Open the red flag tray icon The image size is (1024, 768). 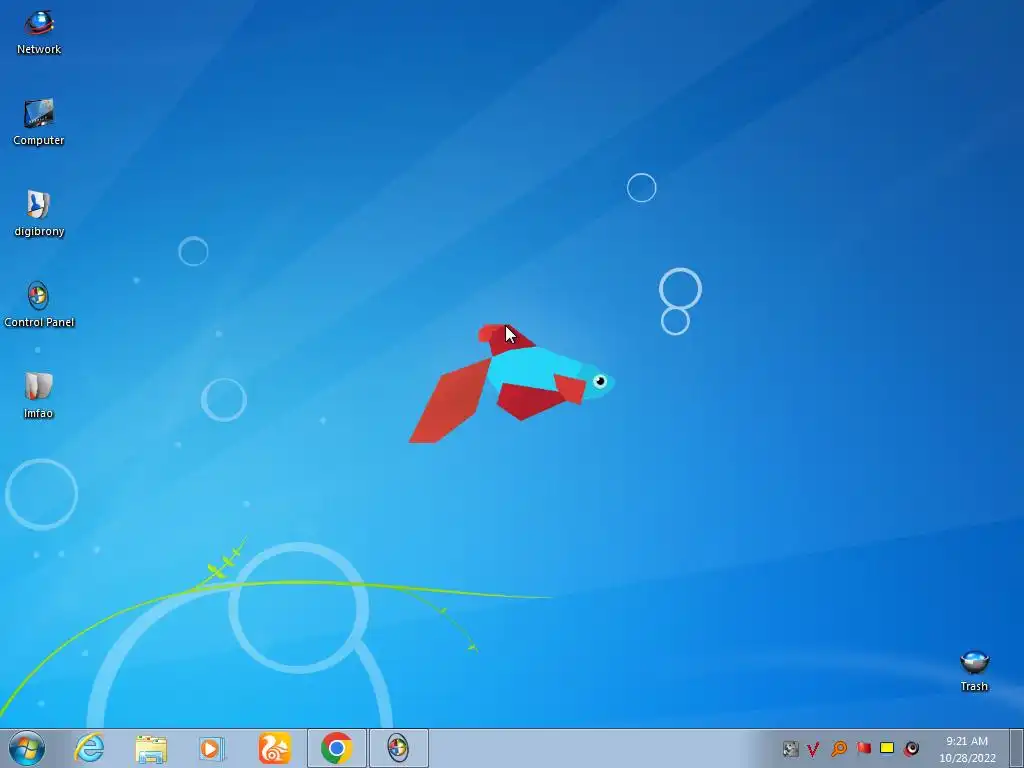pos(863,748)
